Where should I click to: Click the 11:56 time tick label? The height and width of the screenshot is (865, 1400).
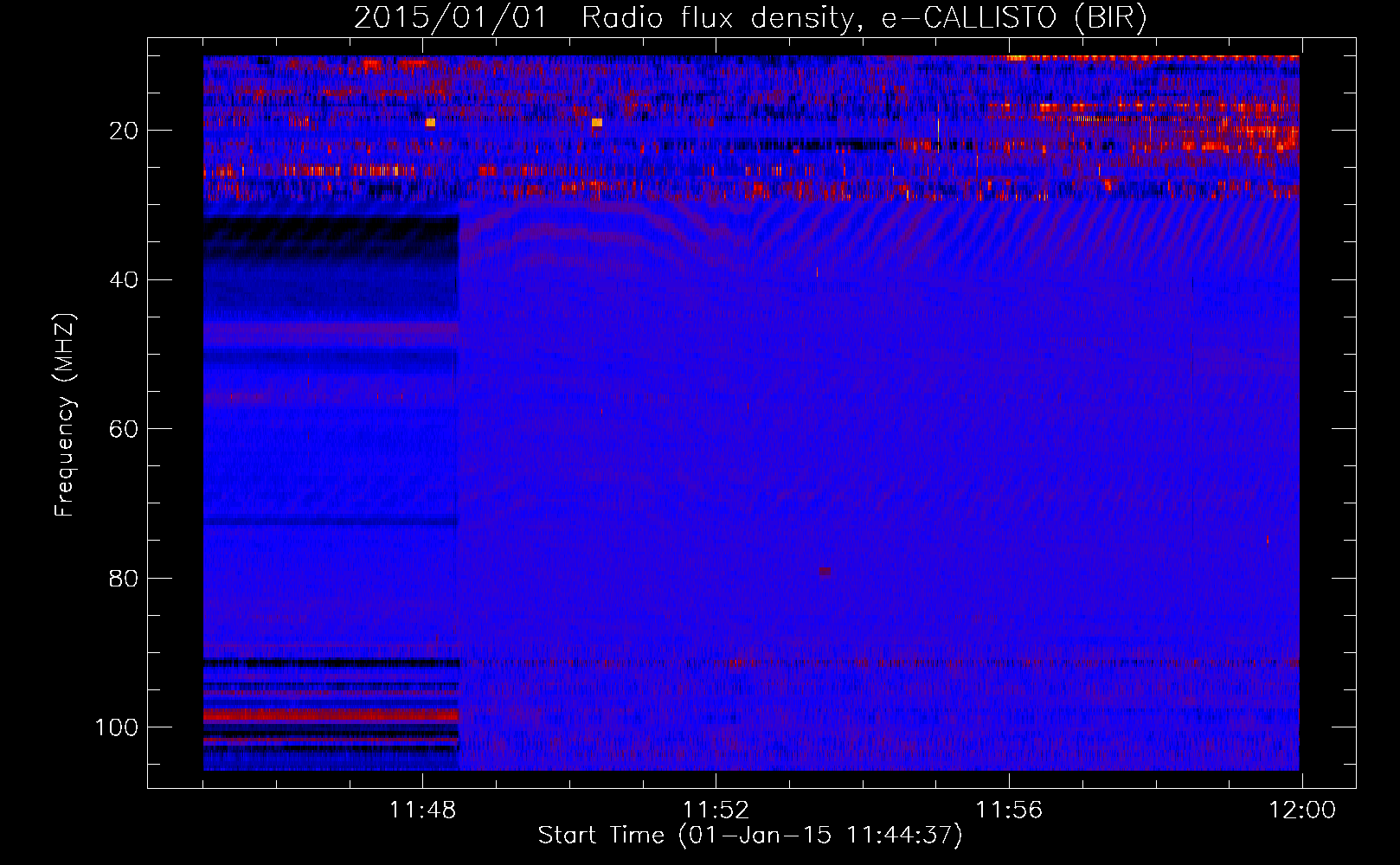click(1009, 811)
